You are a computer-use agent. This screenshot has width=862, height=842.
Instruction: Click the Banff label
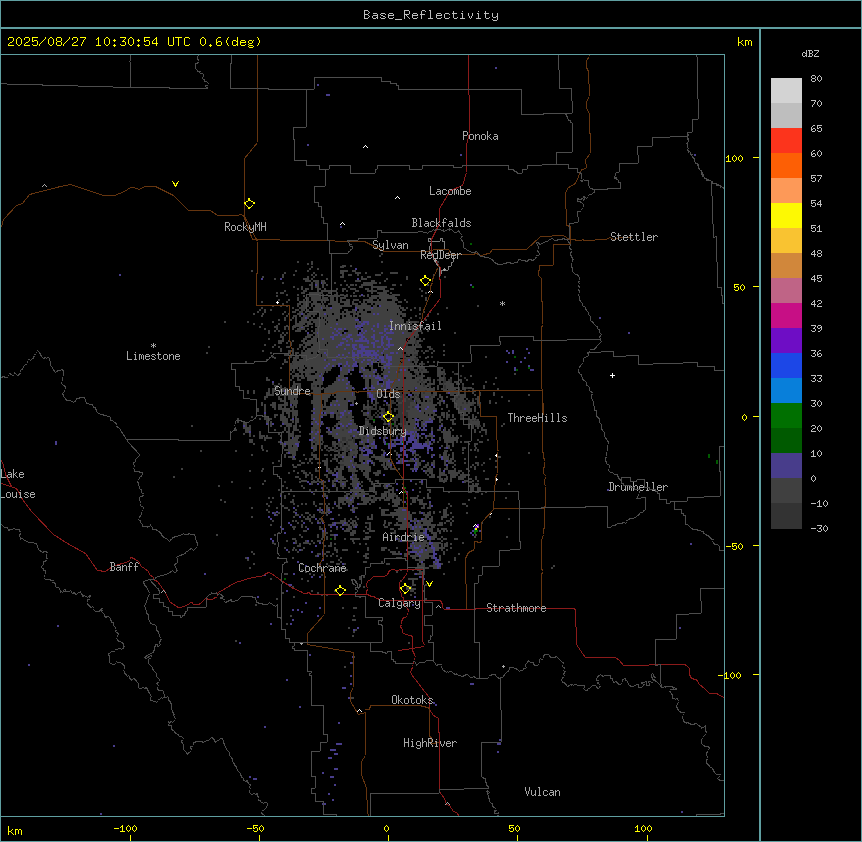click(x=124, y=567)
